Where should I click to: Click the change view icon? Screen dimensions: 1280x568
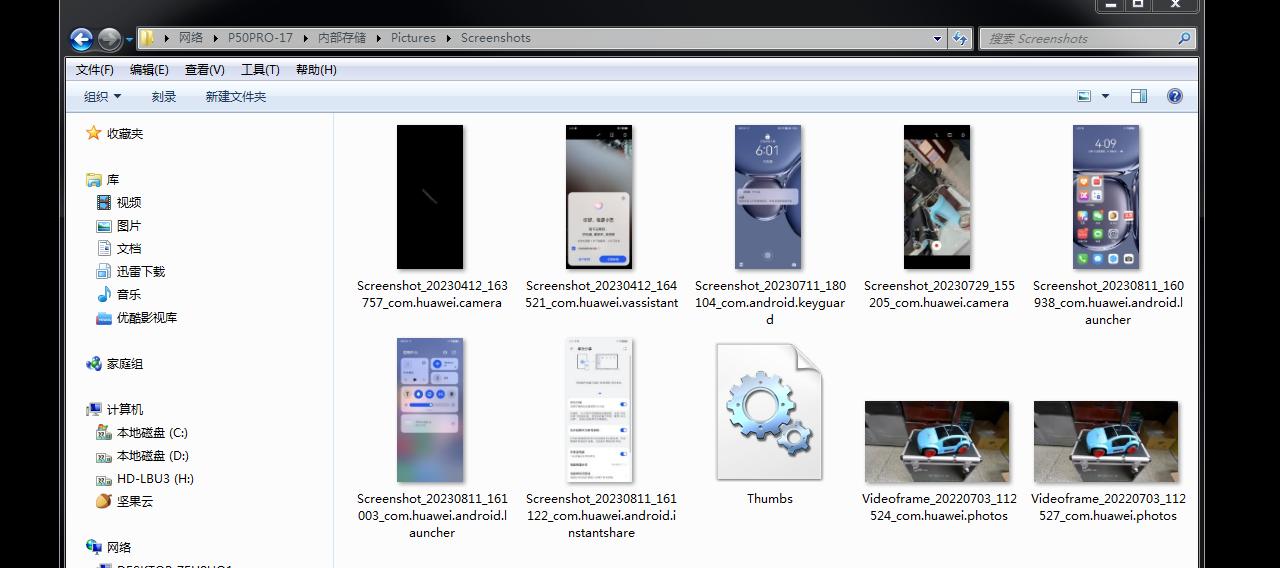pos(1084,96)
